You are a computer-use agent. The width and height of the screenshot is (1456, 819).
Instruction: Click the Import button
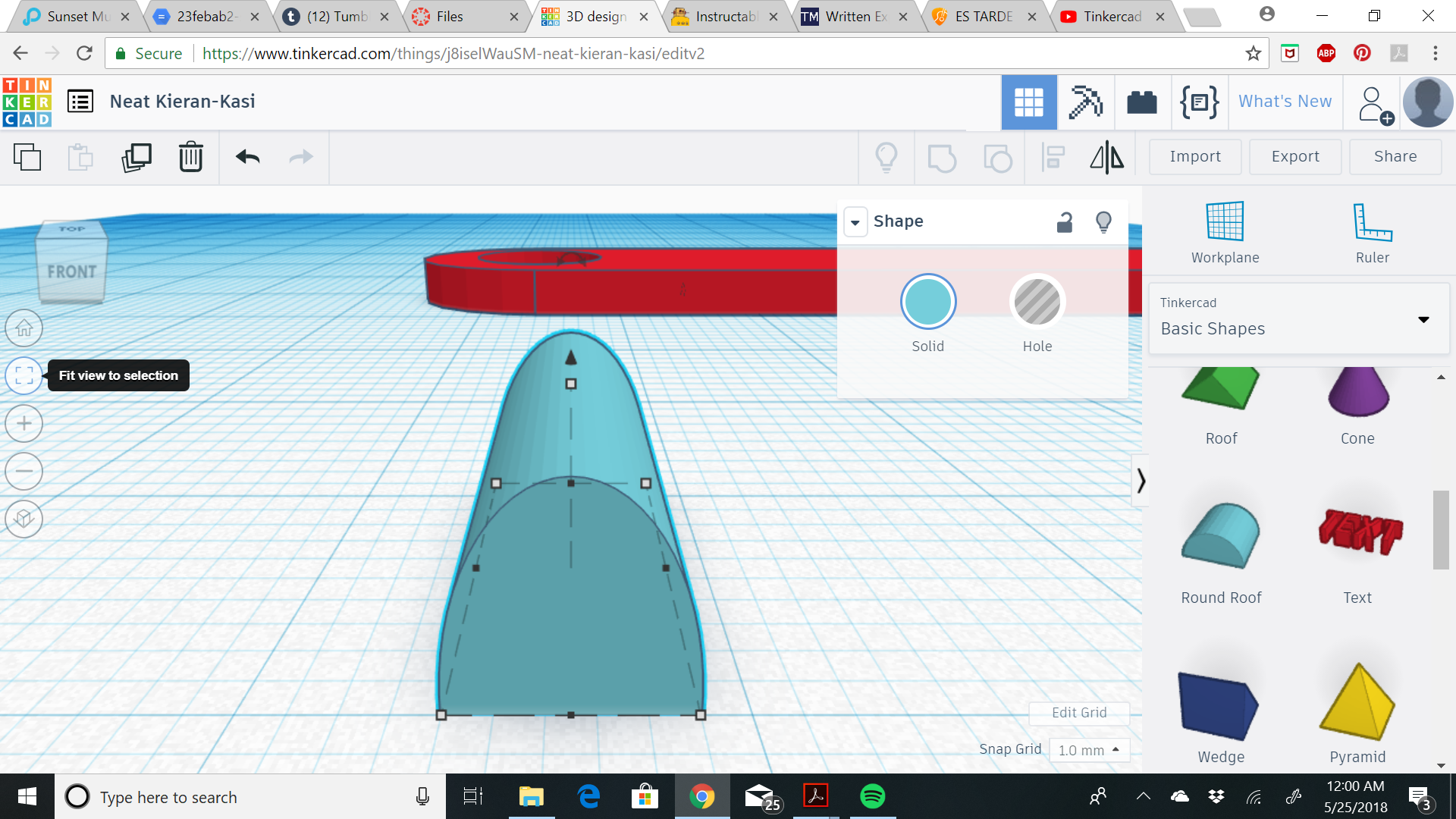pos(1195,156)
